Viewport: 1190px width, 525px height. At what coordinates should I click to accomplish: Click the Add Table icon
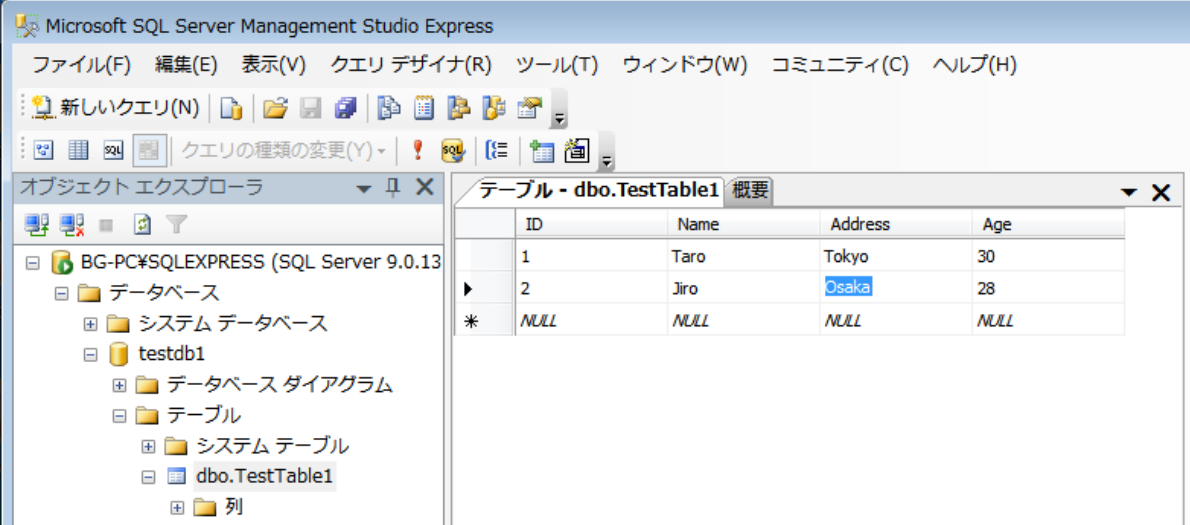(542, 150)
